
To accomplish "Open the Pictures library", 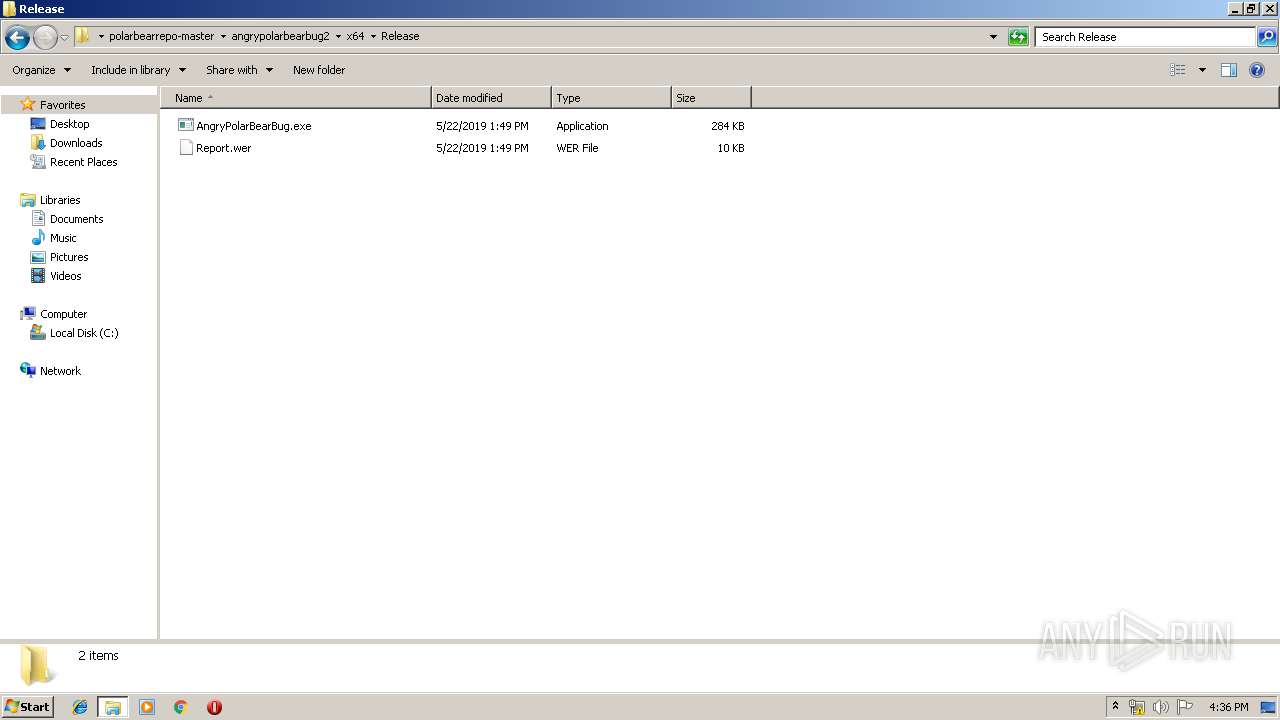I will tap(69, 257).
